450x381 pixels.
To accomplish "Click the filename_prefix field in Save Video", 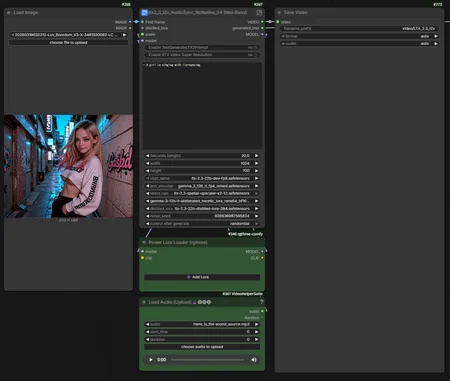I will pos(359,29).
